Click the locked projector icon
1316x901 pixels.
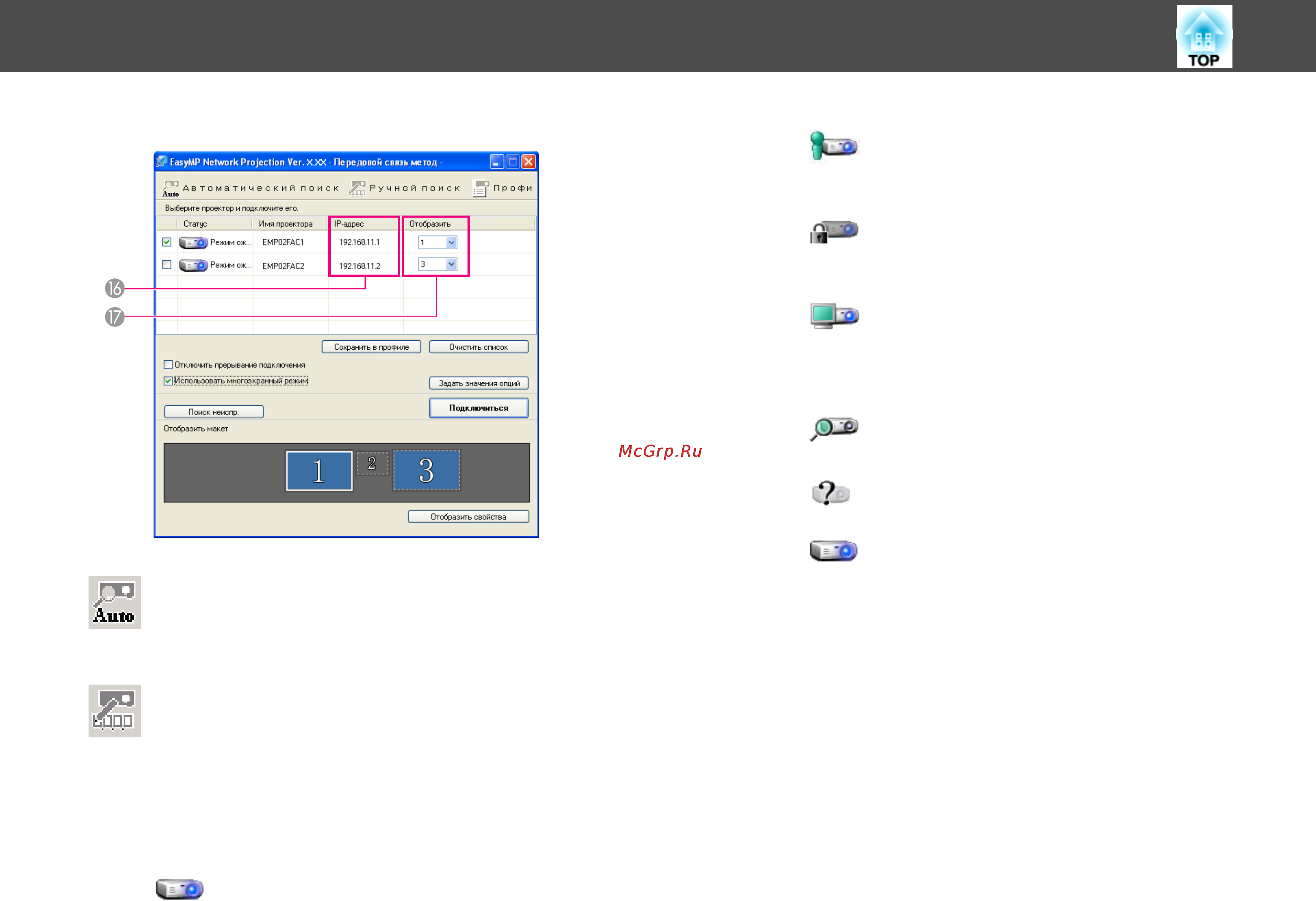click(x=834, y=232)
